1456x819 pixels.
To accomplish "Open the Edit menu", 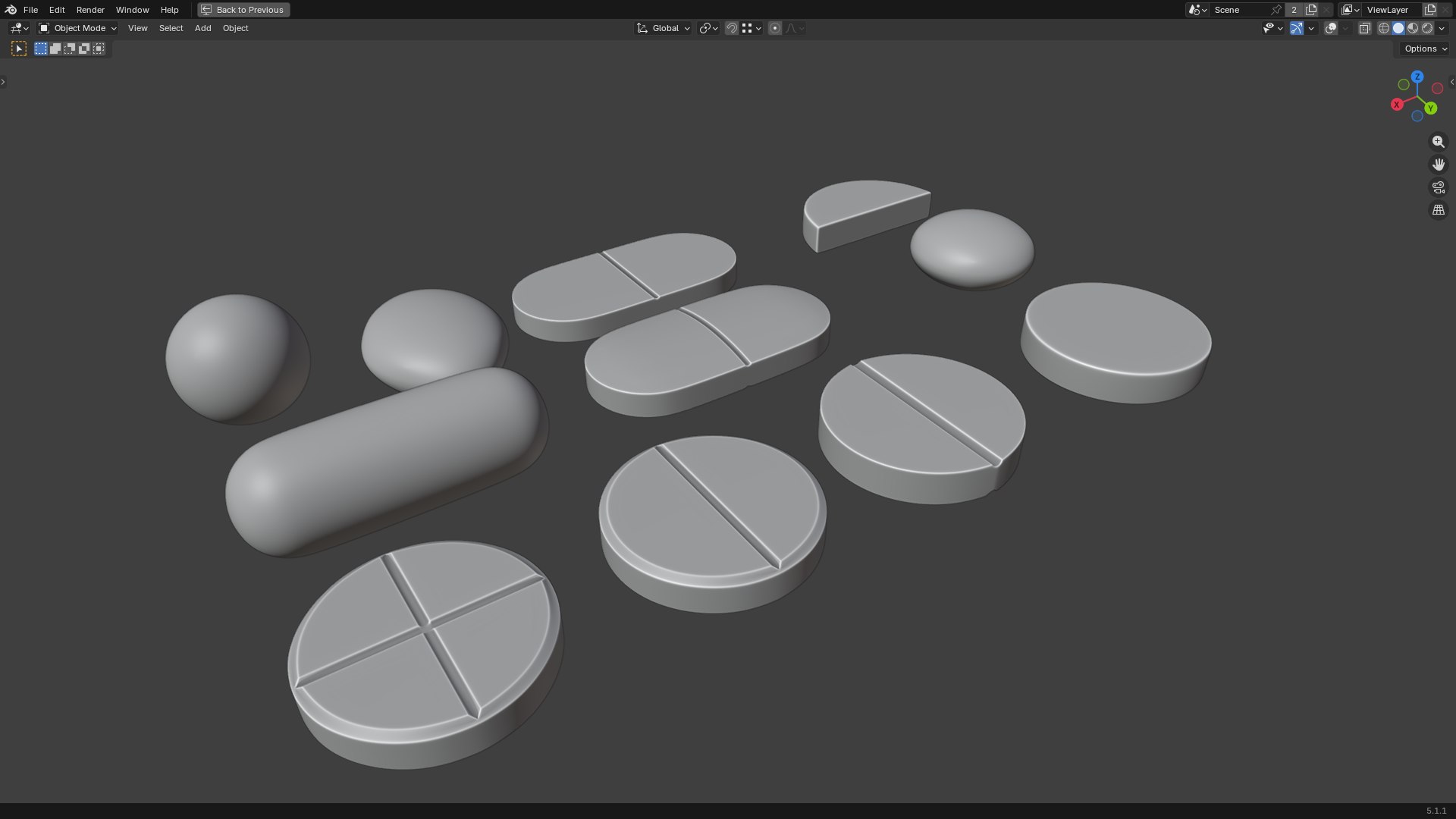I will (57, 10).
